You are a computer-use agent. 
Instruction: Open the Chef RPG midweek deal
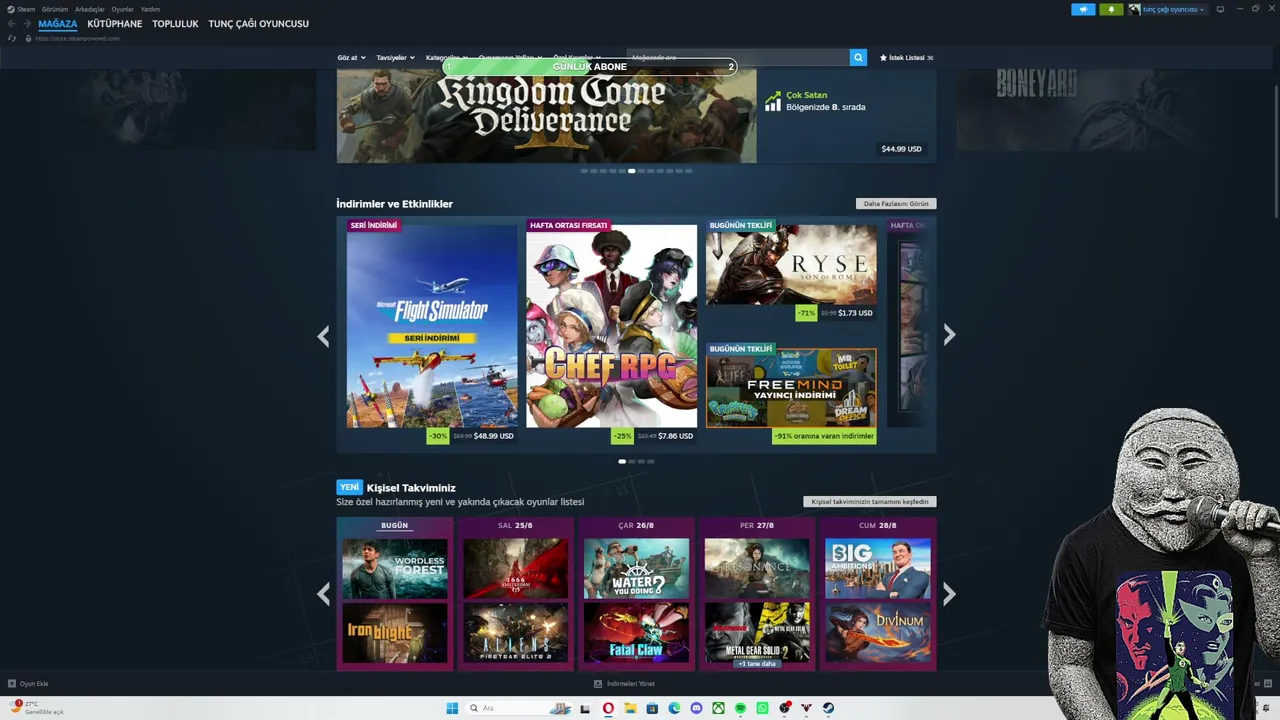pyautogui.click(x=612, y=326)
